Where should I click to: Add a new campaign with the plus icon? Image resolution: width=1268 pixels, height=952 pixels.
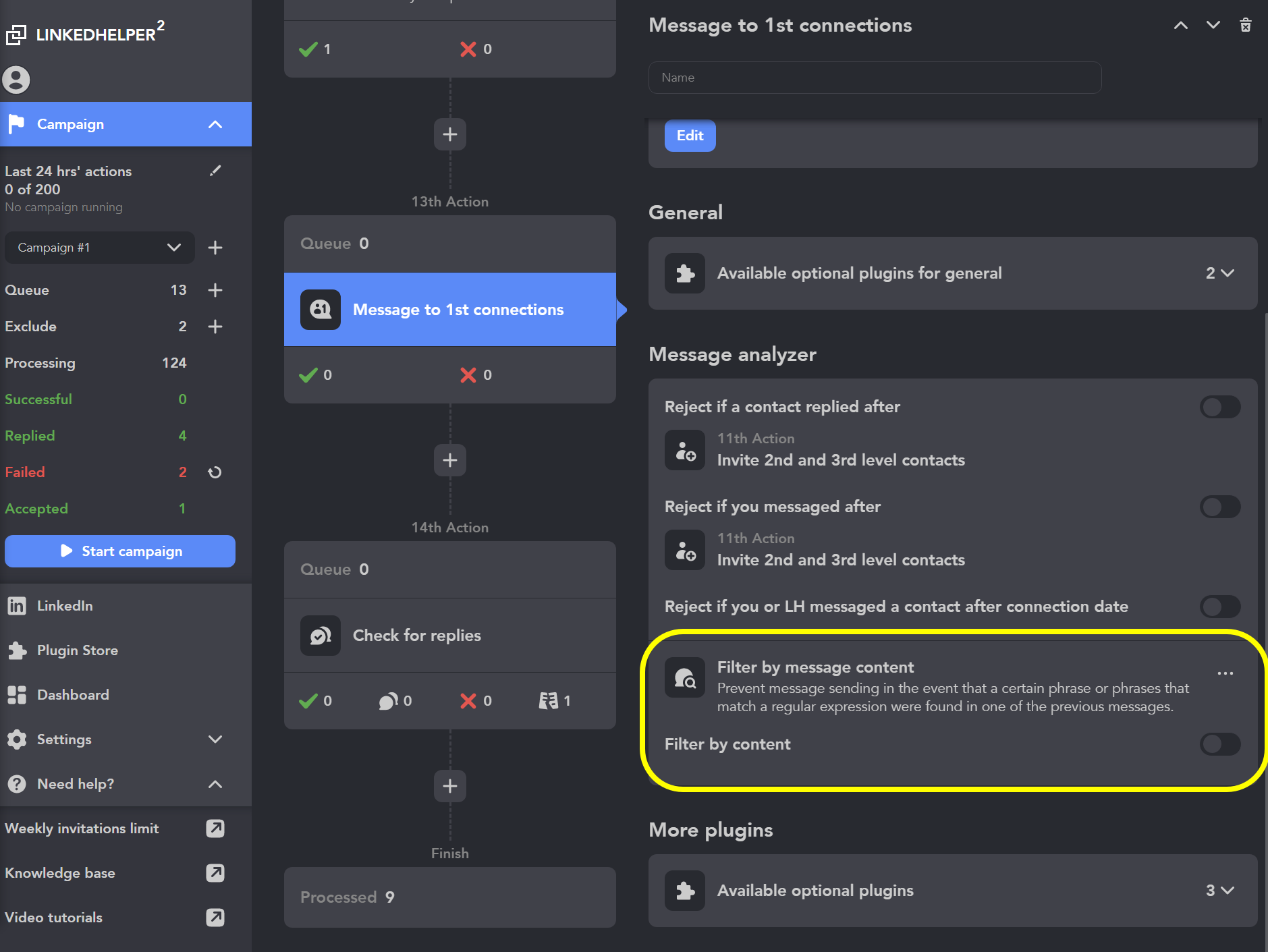[215, 248]
